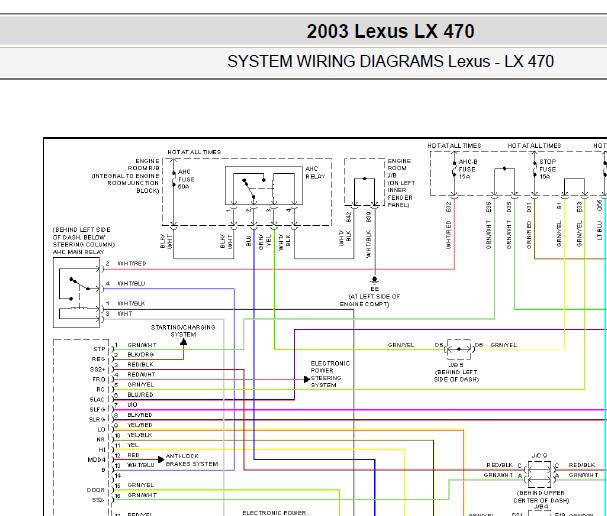Click the AHC RELAY label text
607x516 pixels.
pos(315,173)
